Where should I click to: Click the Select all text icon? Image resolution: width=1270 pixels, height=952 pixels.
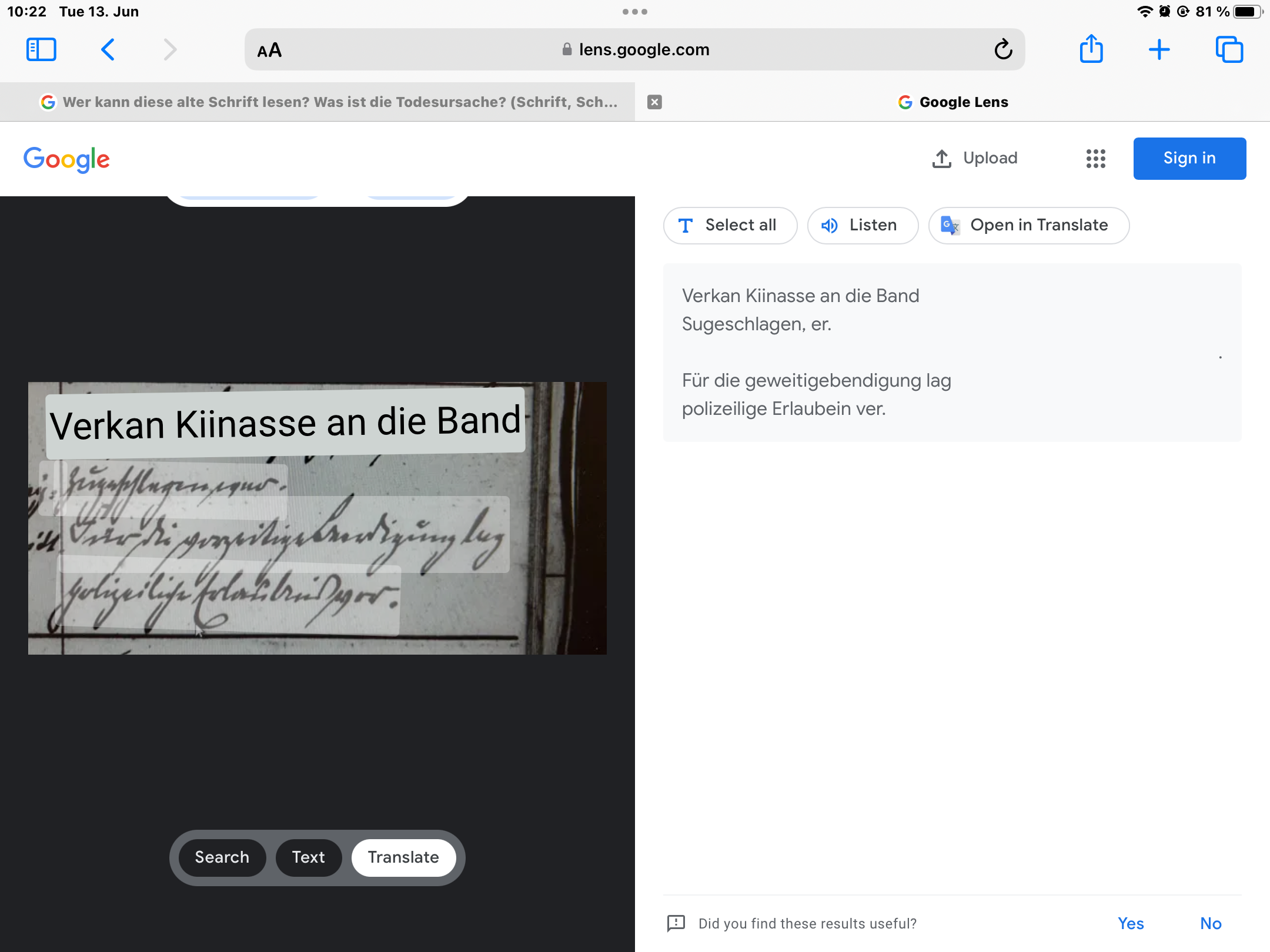coord(686,225)
